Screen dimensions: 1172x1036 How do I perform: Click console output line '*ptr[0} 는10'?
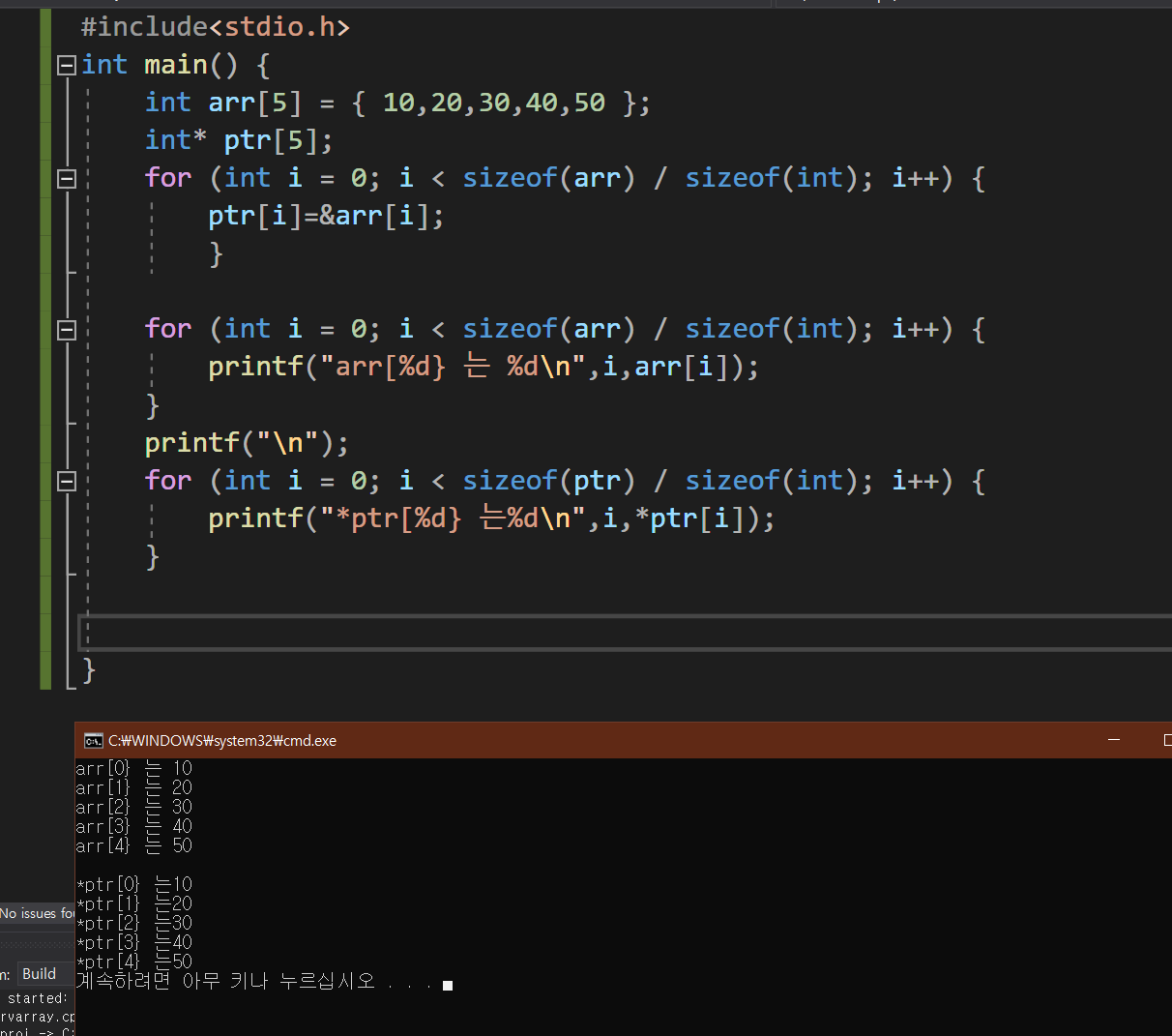pyautogui.click(x=134, y=884)
